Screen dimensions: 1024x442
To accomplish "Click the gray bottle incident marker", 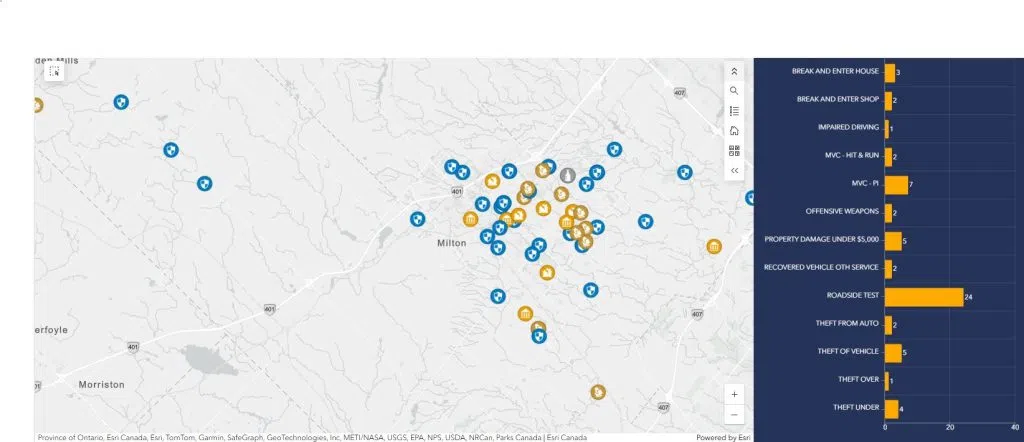I will tap(567, 176).
